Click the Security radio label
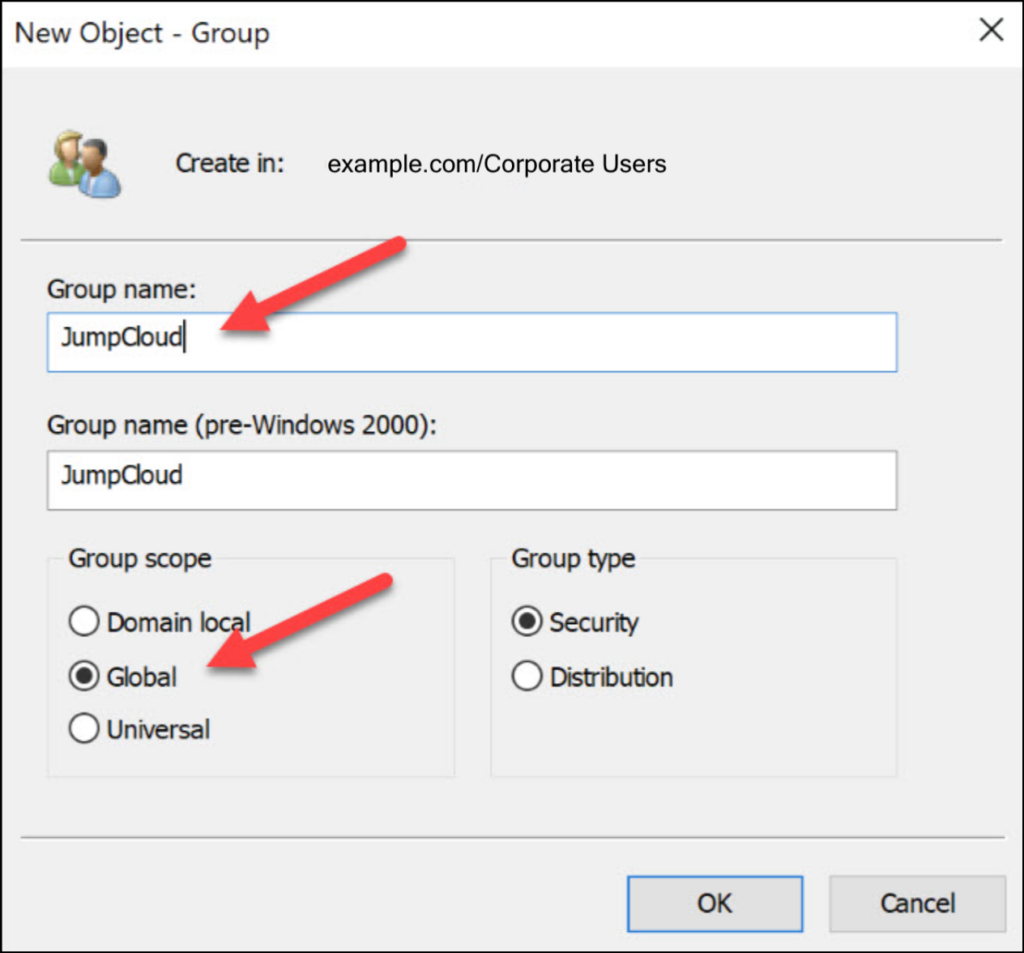 594,621
